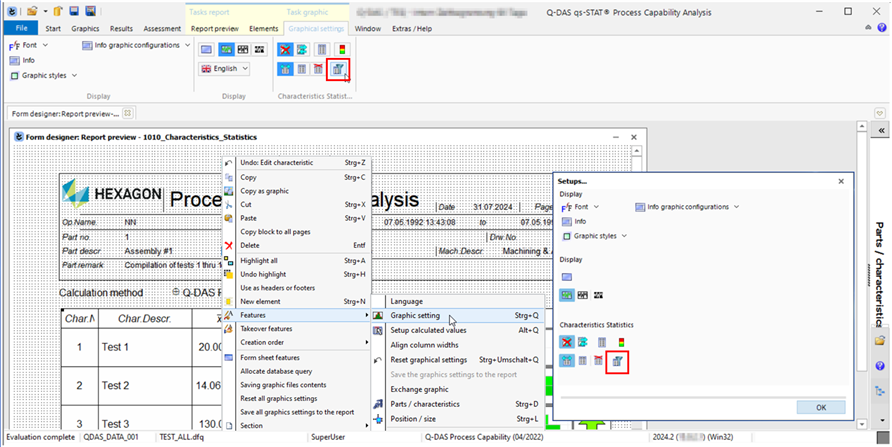Select Position / size in submenu
892x447 pixels.
coord(456,419)
